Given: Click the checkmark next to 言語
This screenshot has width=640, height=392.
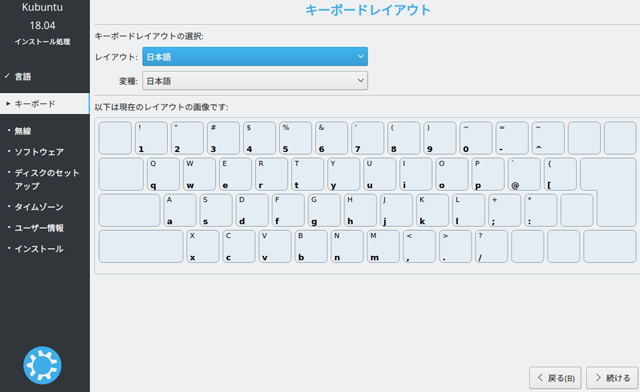Looking at the screenshot, I should [7, 76].
